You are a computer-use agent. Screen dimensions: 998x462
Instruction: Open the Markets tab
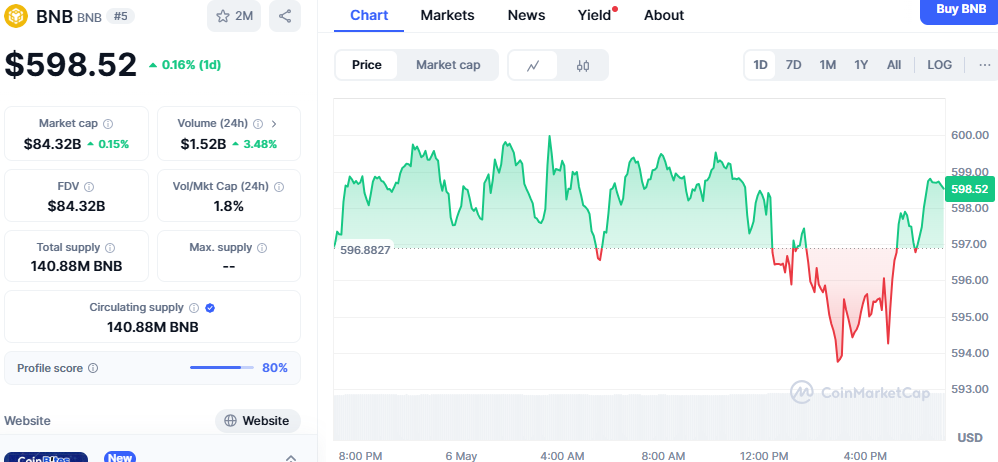click(x=447, y=15)
